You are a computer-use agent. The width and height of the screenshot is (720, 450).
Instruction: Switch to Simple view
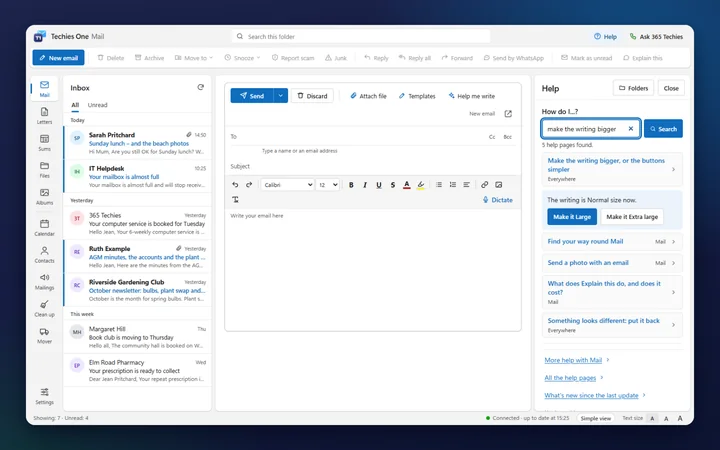pyautogui.click(x=596, y=418)
